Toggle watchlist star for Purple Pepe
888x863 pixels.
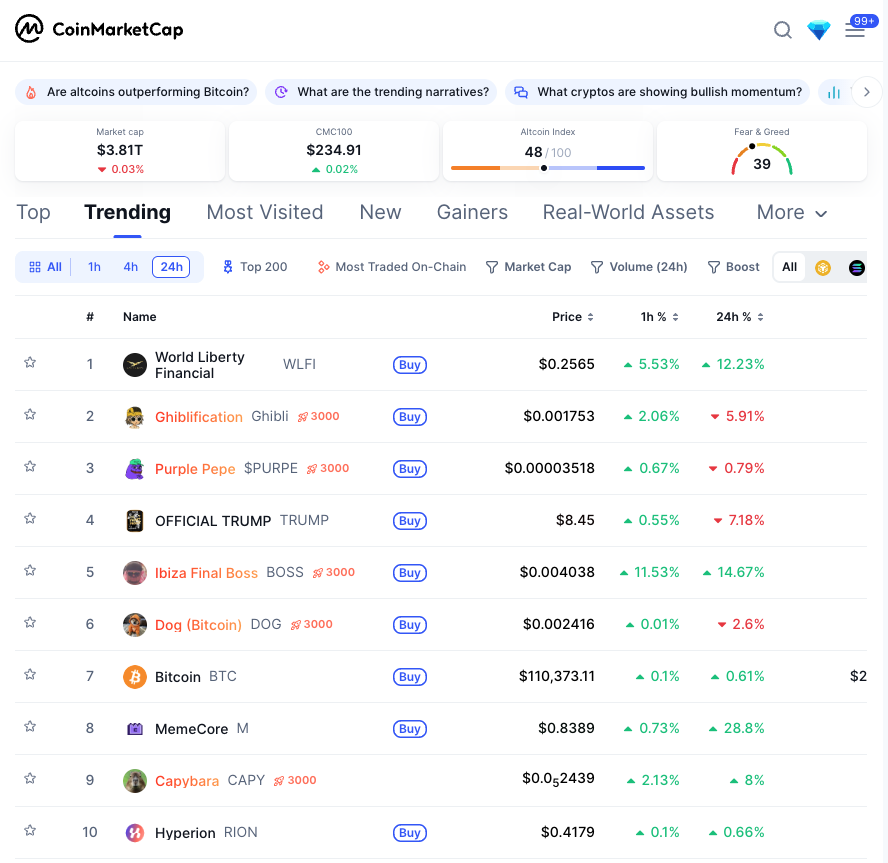30,467
